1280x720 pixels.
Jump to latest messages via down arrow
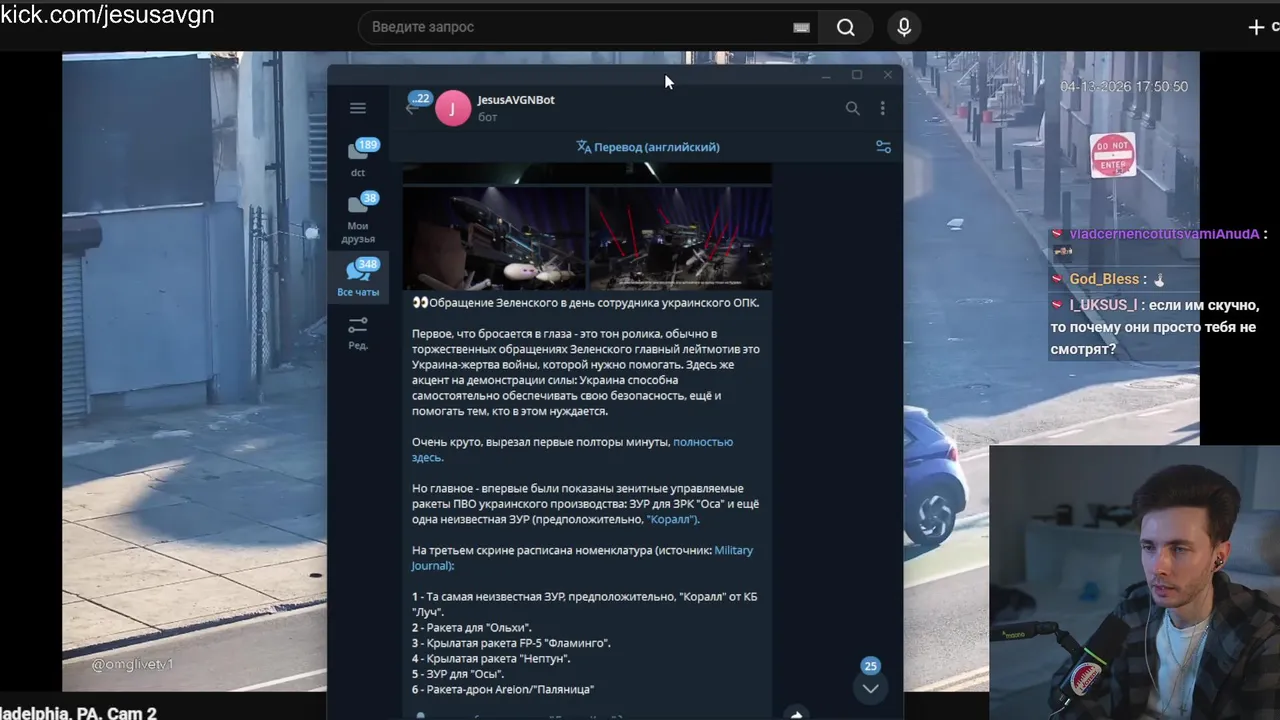point(870,688)
